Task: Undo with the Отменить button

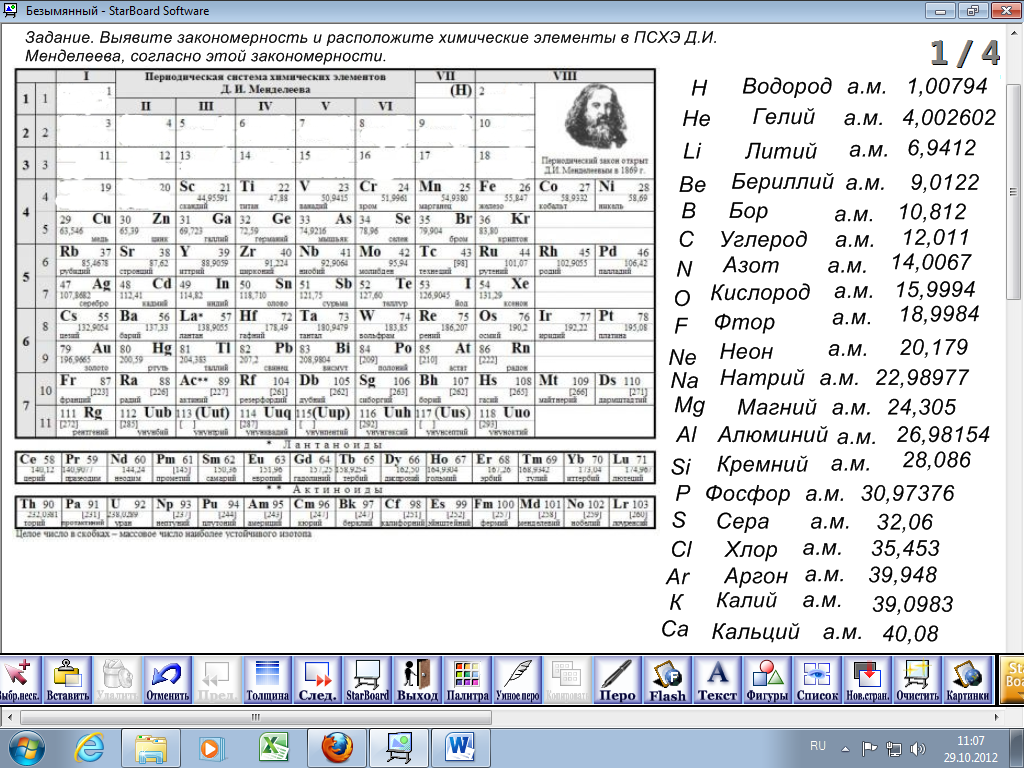Action: coord(168,680)
